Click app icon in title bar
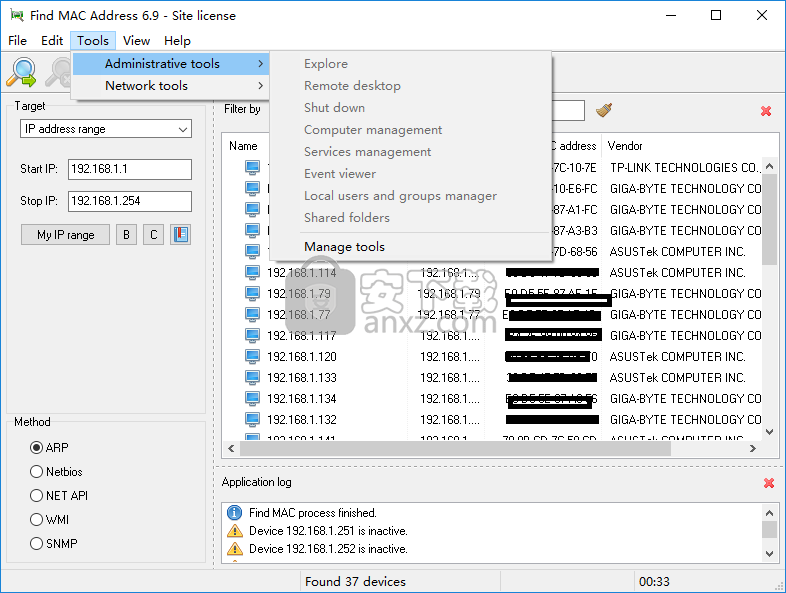This screenshot has height=593, width=786. pyautogui.click(x=17, y=15)
